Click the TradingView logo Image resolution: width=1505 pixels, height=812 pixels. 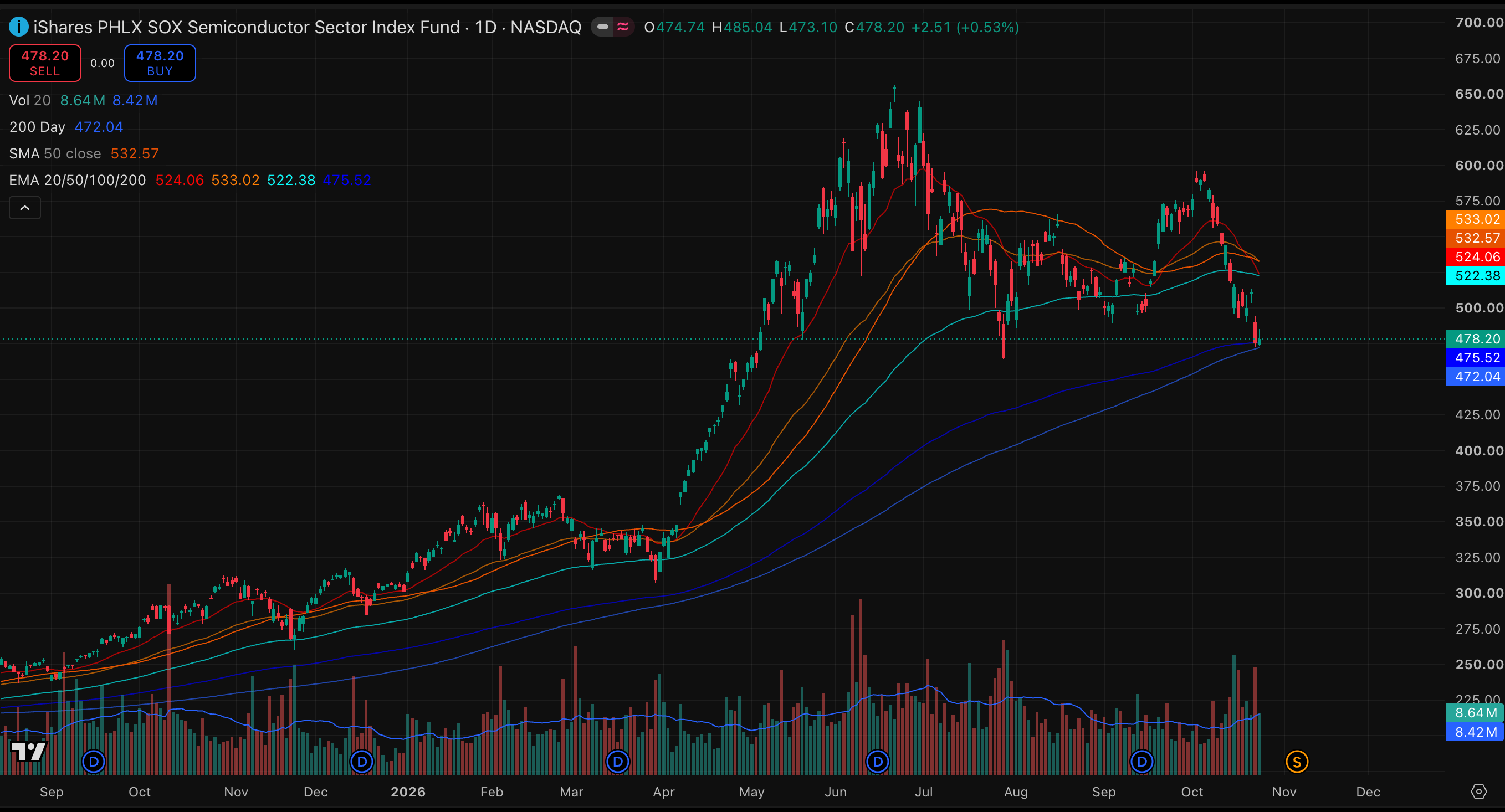29,751
